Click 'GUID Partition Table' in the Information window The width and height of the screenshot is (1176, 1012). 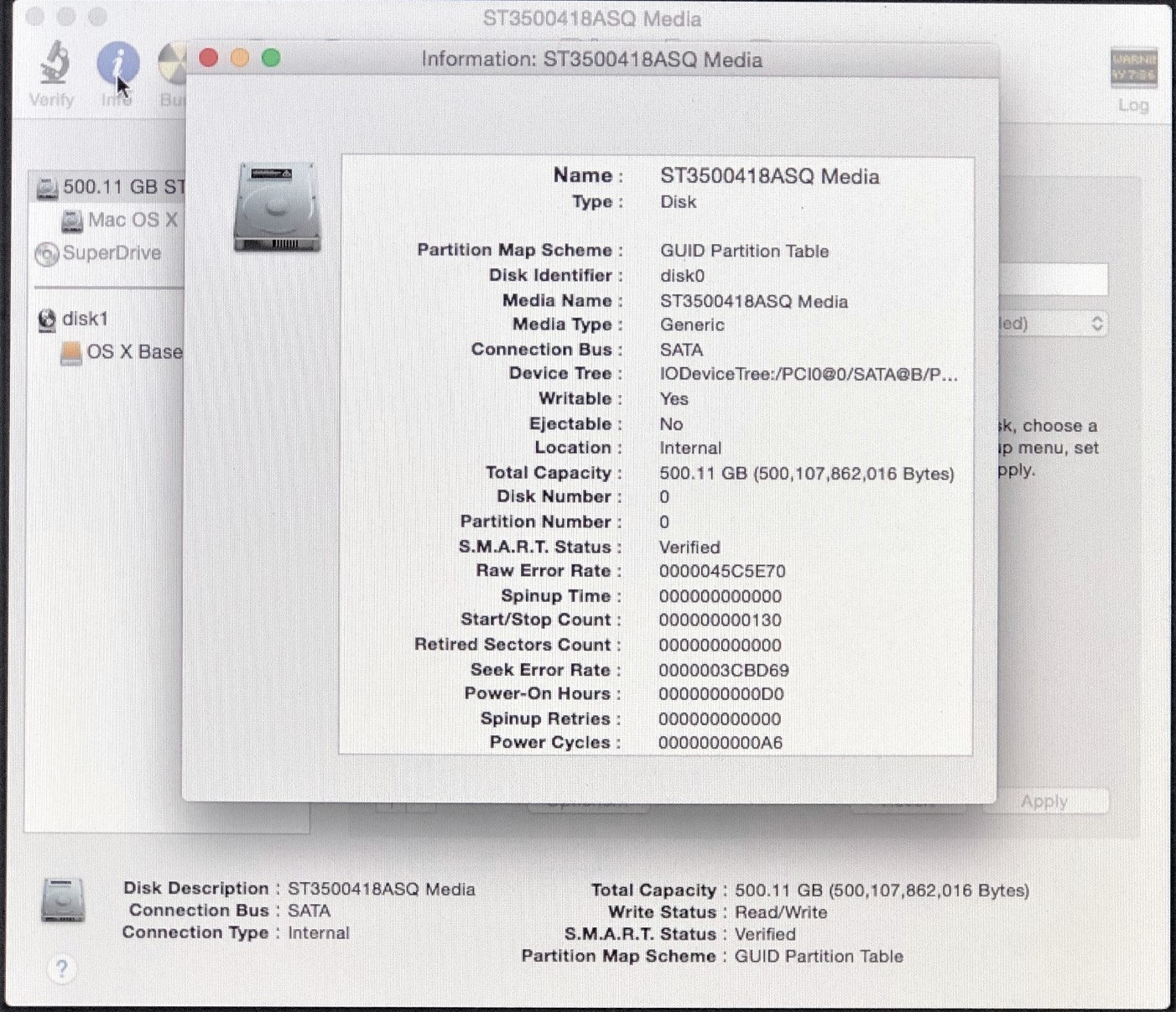click(744, 251)
